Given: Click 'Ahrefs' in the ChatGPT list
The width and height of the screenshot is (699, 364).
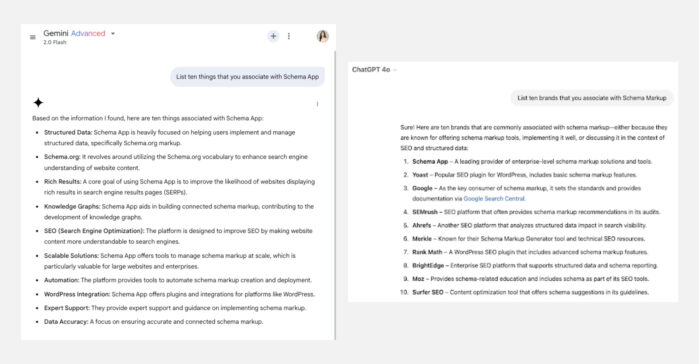Looking at the screenshot, I should point(422,225).
